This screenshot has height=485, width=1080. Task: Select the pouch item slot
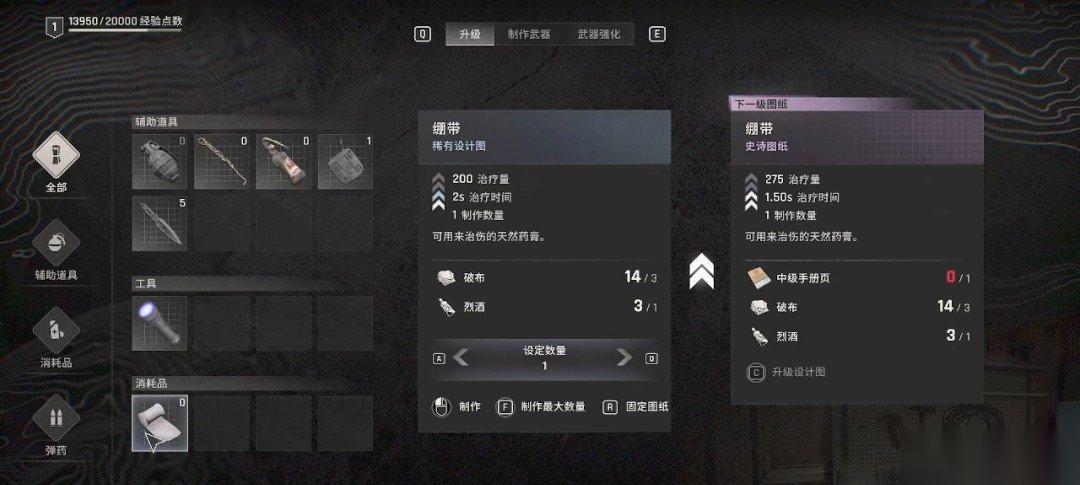(x=345, y=162)
